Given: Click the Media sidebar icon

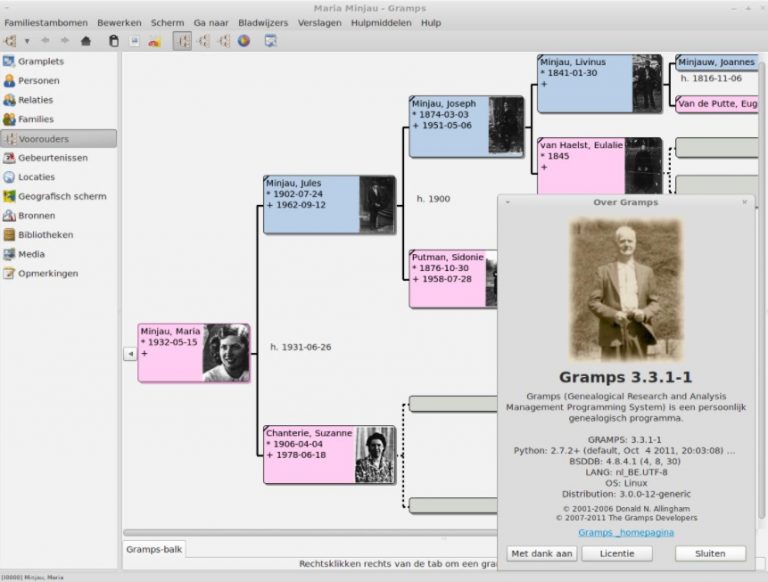Looking at the screenshot, I should pyautogui.click(x=9, y=254).
